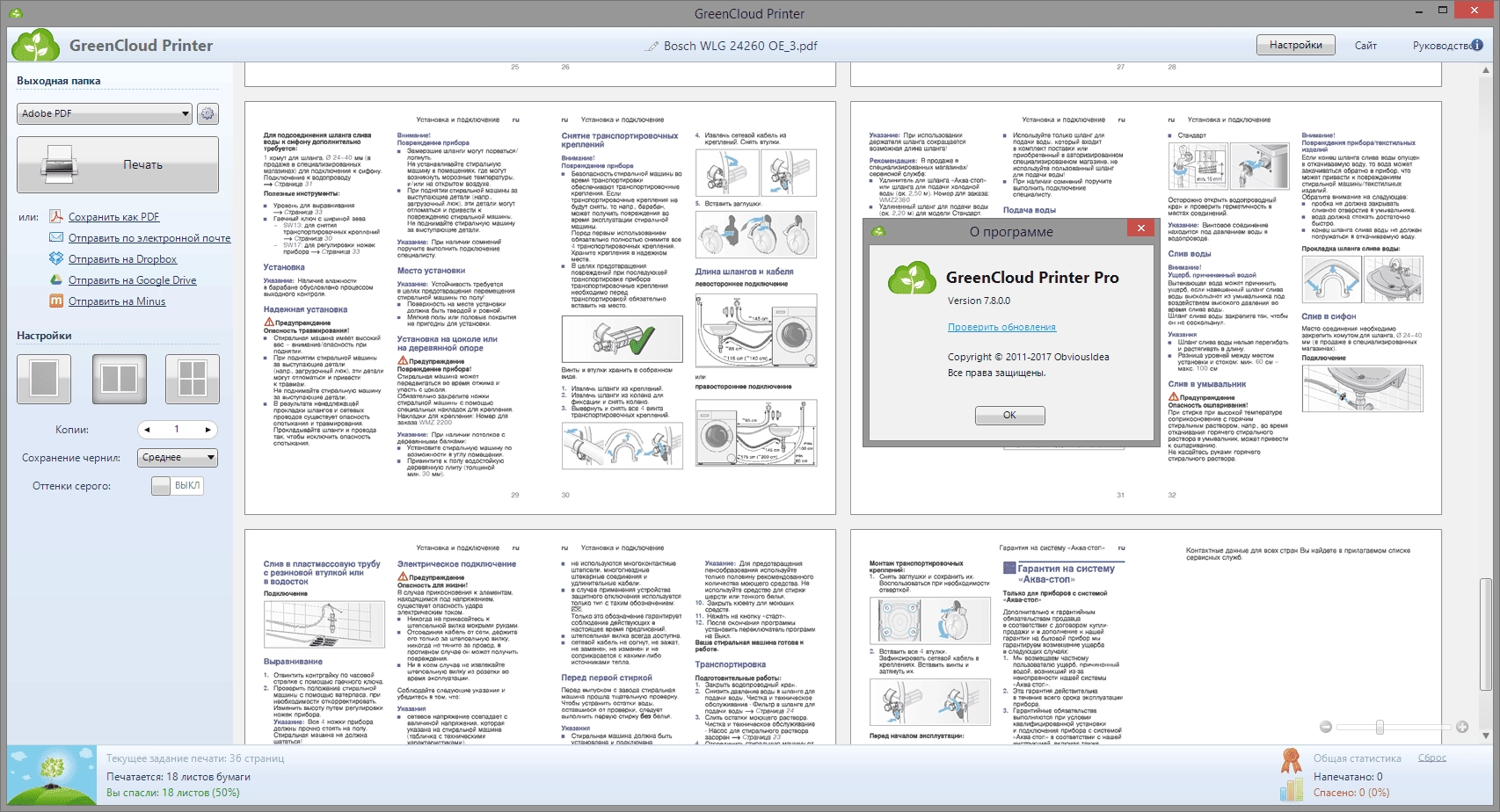Click the bottom-right preview sheet Аква-стоп warranty

coord(1146,637)
